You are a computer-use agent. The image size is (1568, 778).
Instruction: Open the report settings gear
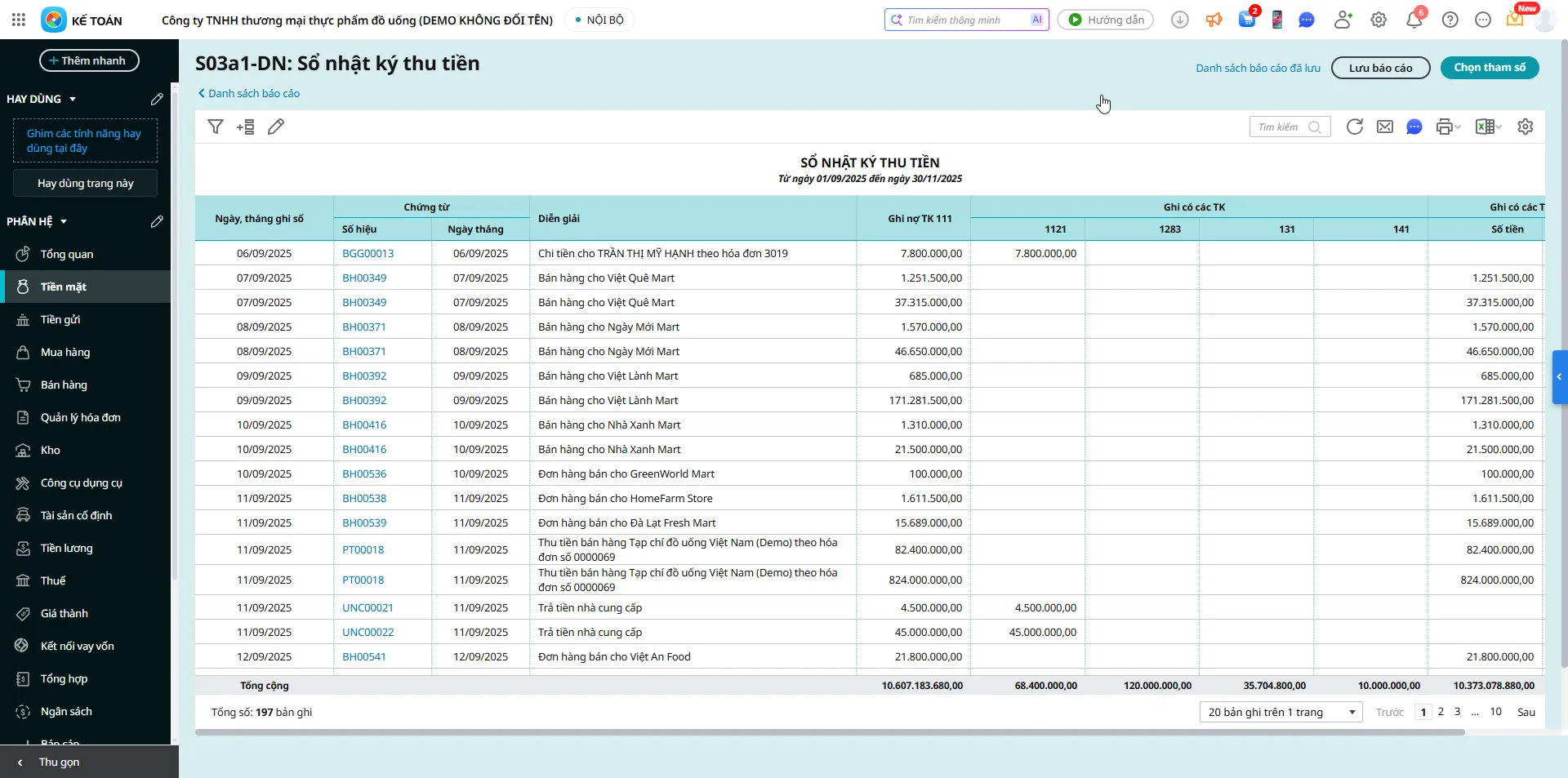tap(1525, 127)
